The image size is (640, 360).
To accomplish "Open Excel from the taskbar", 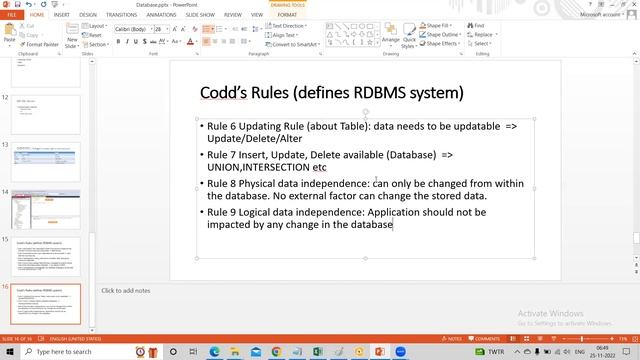I will (x=318, y=351).
